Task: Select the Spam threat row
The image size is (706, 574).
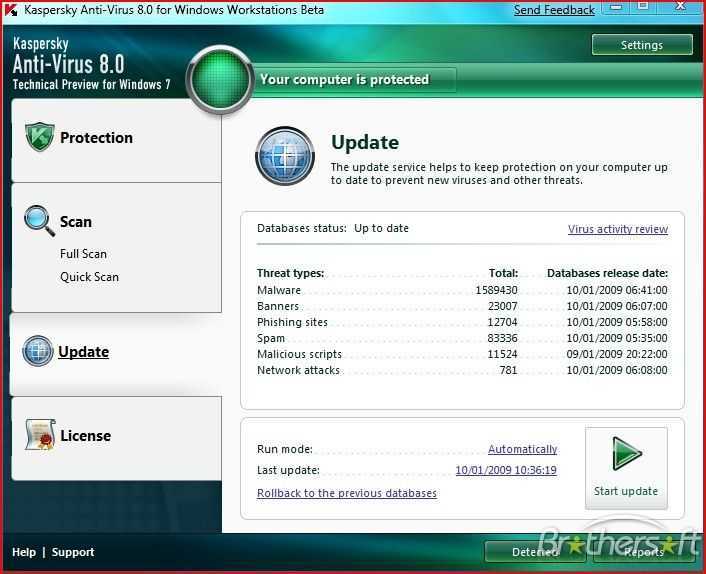Action: 462,338
